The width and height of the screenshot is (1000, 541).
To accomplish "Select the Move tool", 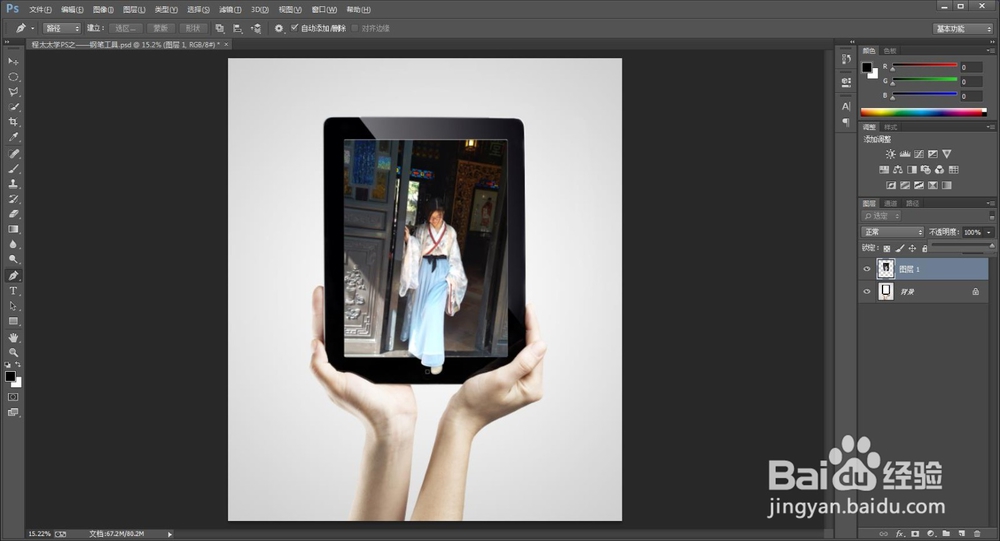I will coord(13,61).
